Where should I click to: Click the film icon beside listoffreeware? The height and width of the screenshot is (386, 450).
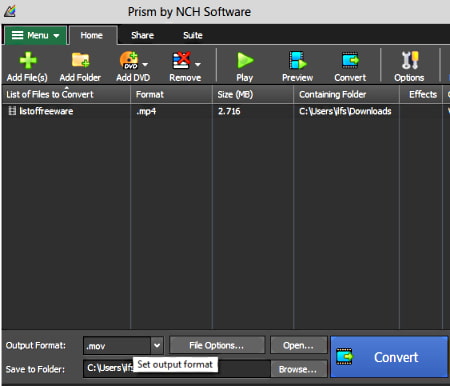tap(12, 111)
